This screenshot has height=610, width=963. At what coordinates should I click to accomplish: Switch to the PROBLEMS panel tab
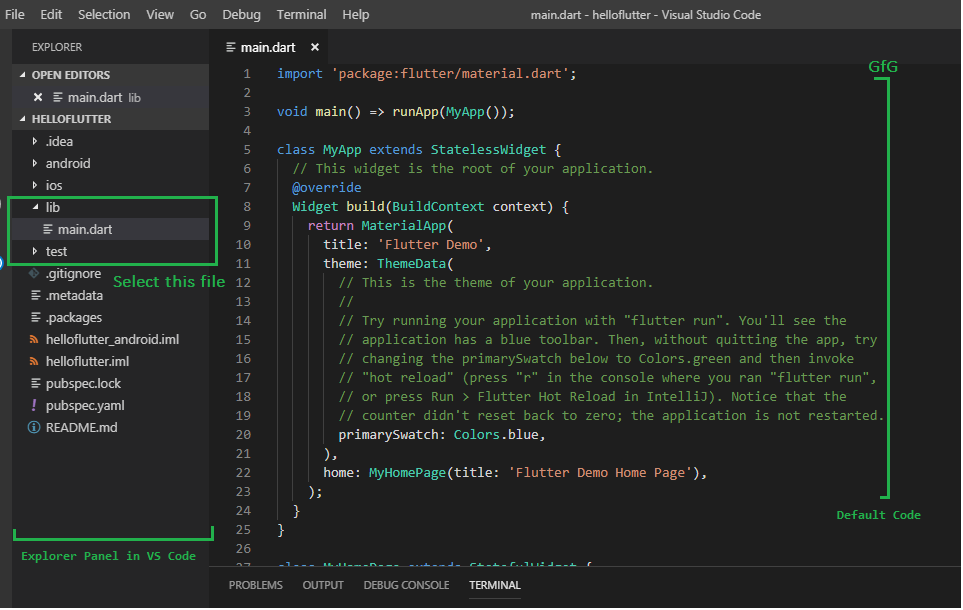point(255,585)
